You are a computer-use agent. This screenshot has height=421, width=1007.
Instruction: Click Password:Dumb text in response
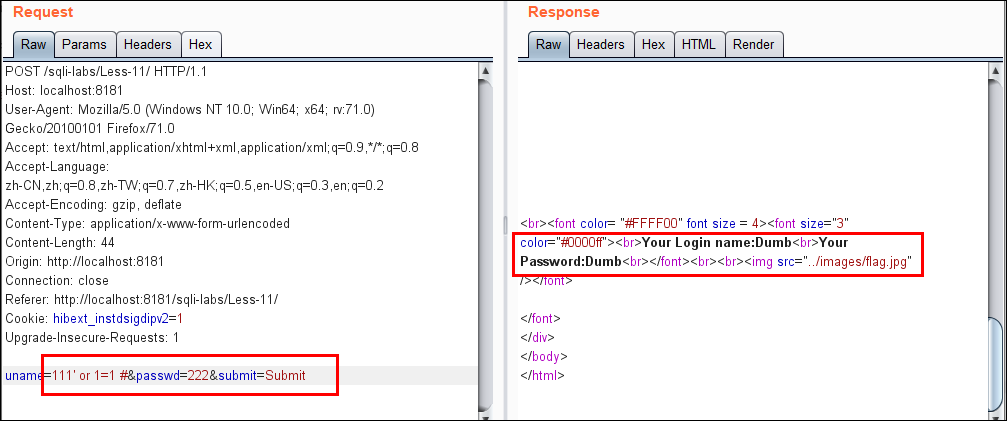pos(571,262)
